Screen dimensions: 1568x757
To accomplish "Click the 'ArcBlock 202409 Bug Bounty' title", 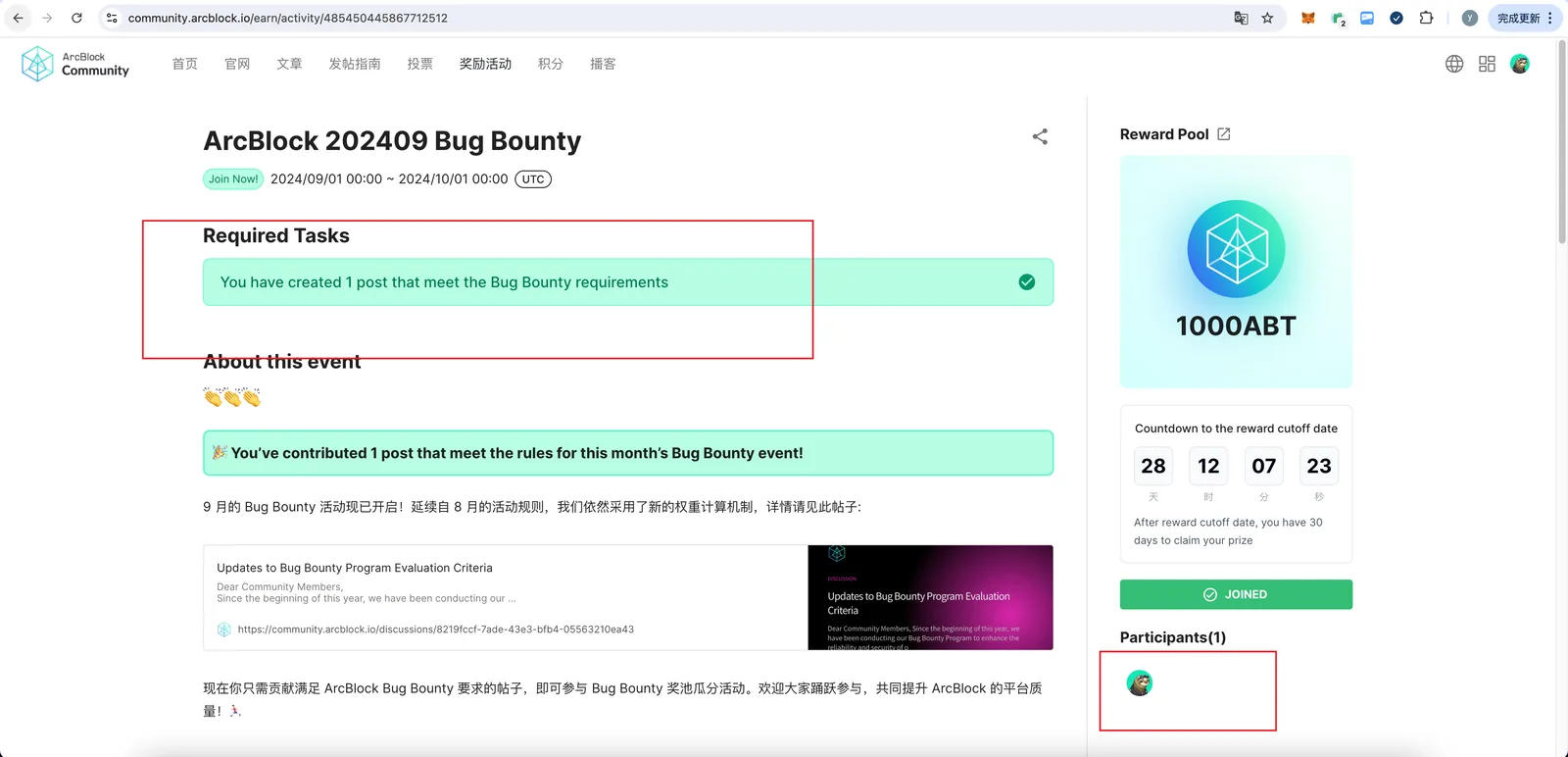I will point(392,141).
